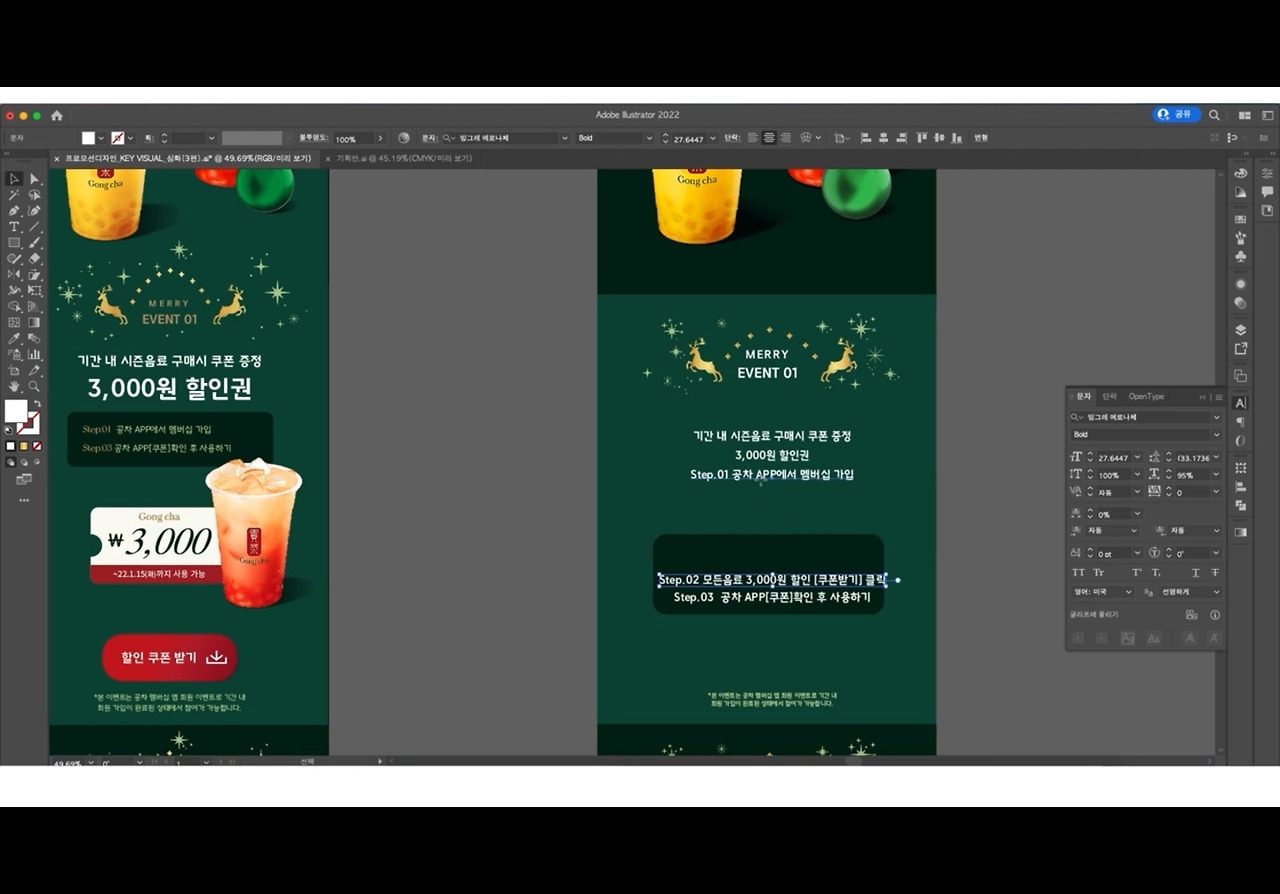Screen dimensions: 1280x894
Task: Click vertical align center icon
Action: pos(938,138)
